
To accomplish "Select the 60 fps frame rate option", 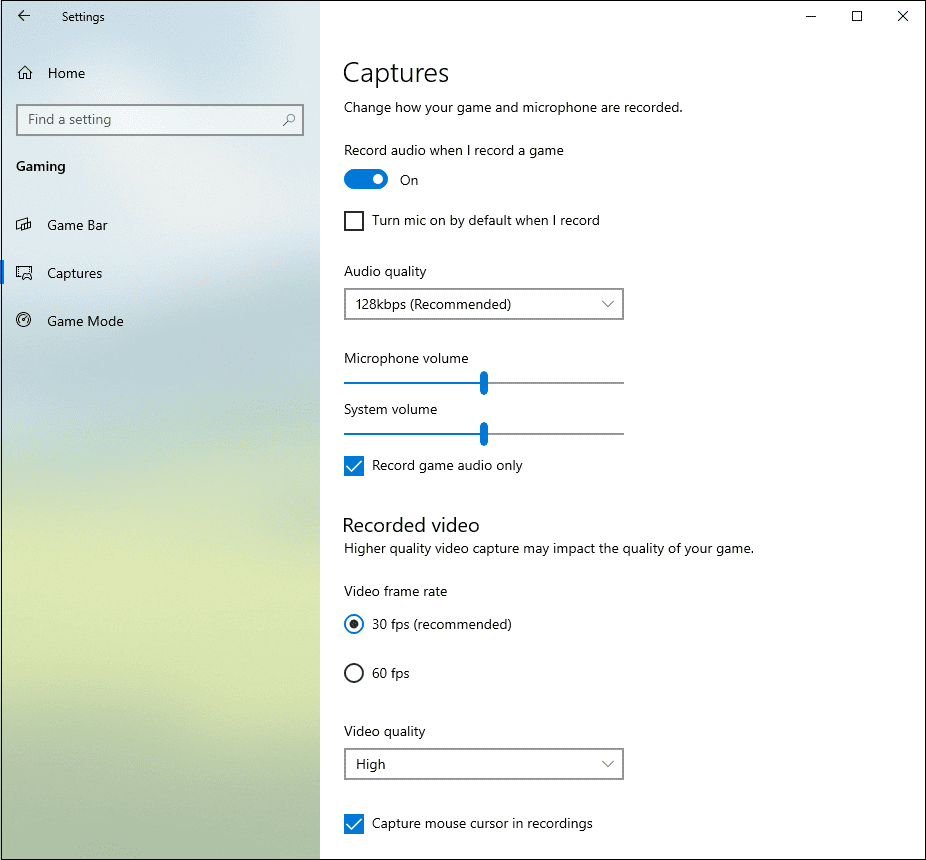I will coord(353,673).
